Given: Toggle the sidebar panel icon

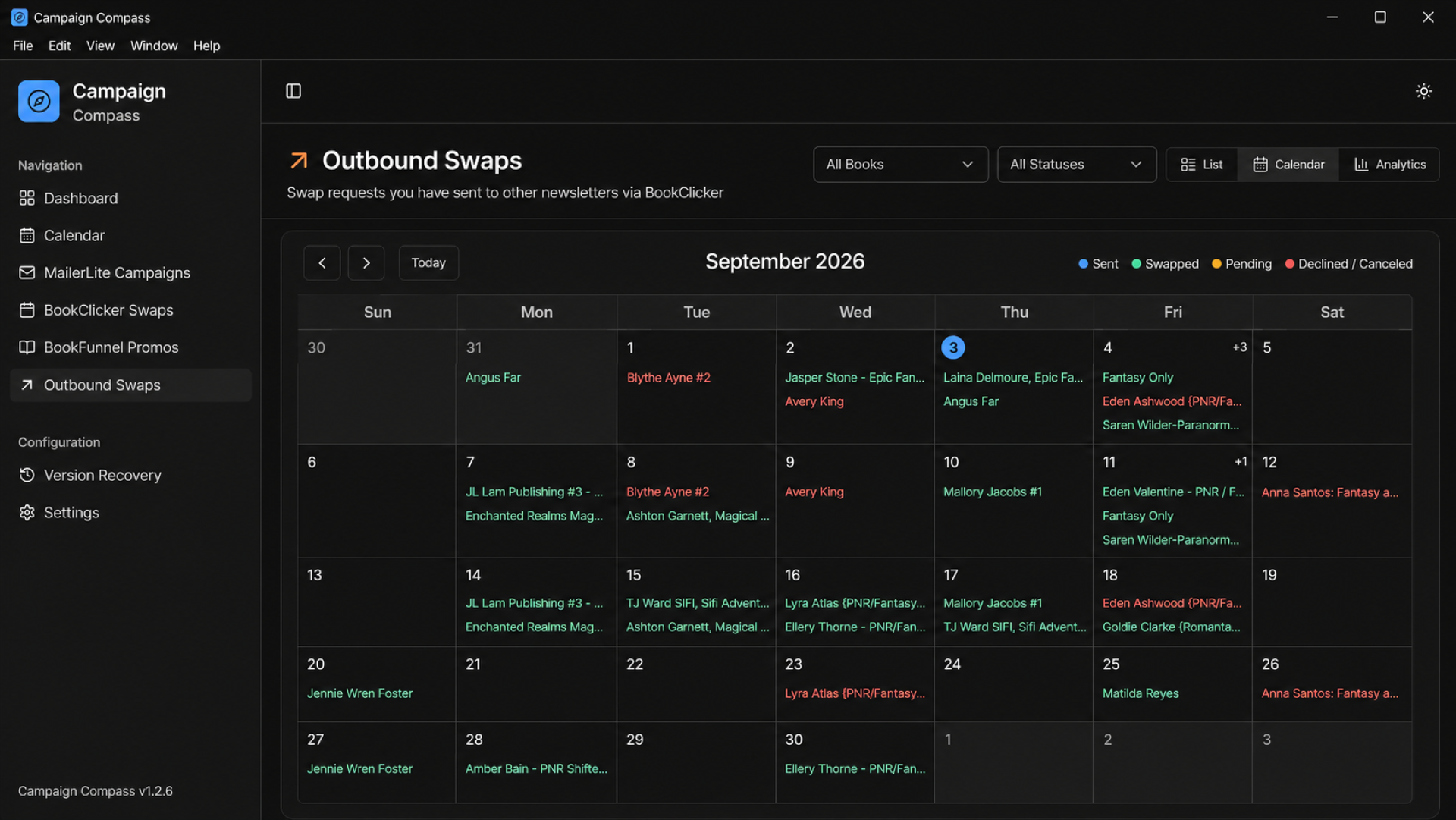Looking at the screenshot, I should pos(293,91).
